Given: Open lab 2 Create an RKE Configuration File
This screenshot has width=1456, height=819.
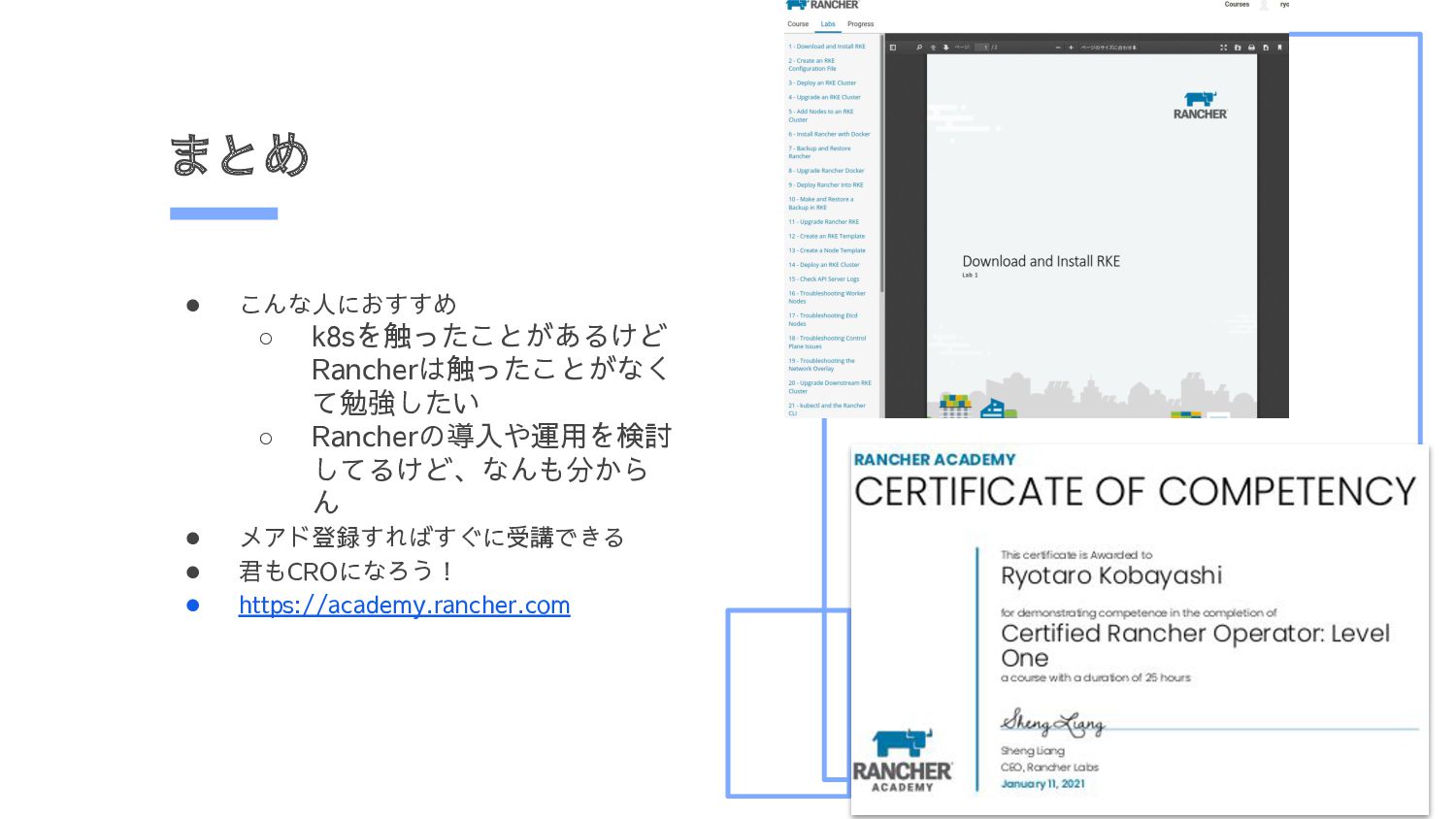Looking at the screenshot, I should pos(812,65).
